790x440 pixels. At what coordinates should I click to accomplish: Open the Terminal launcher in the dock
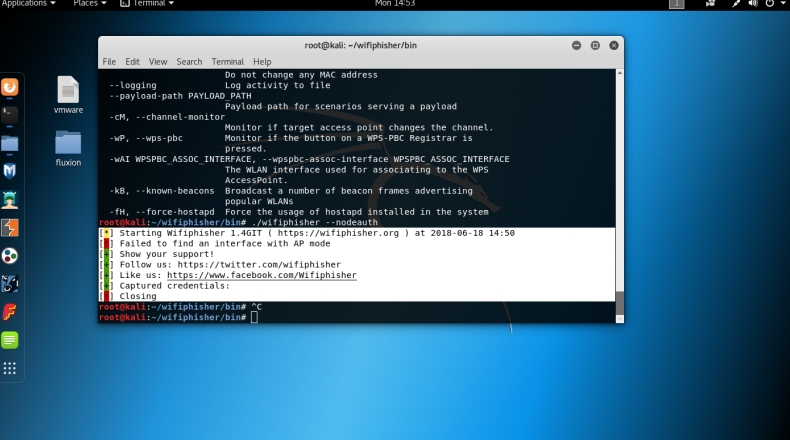[x=10, y=114]
